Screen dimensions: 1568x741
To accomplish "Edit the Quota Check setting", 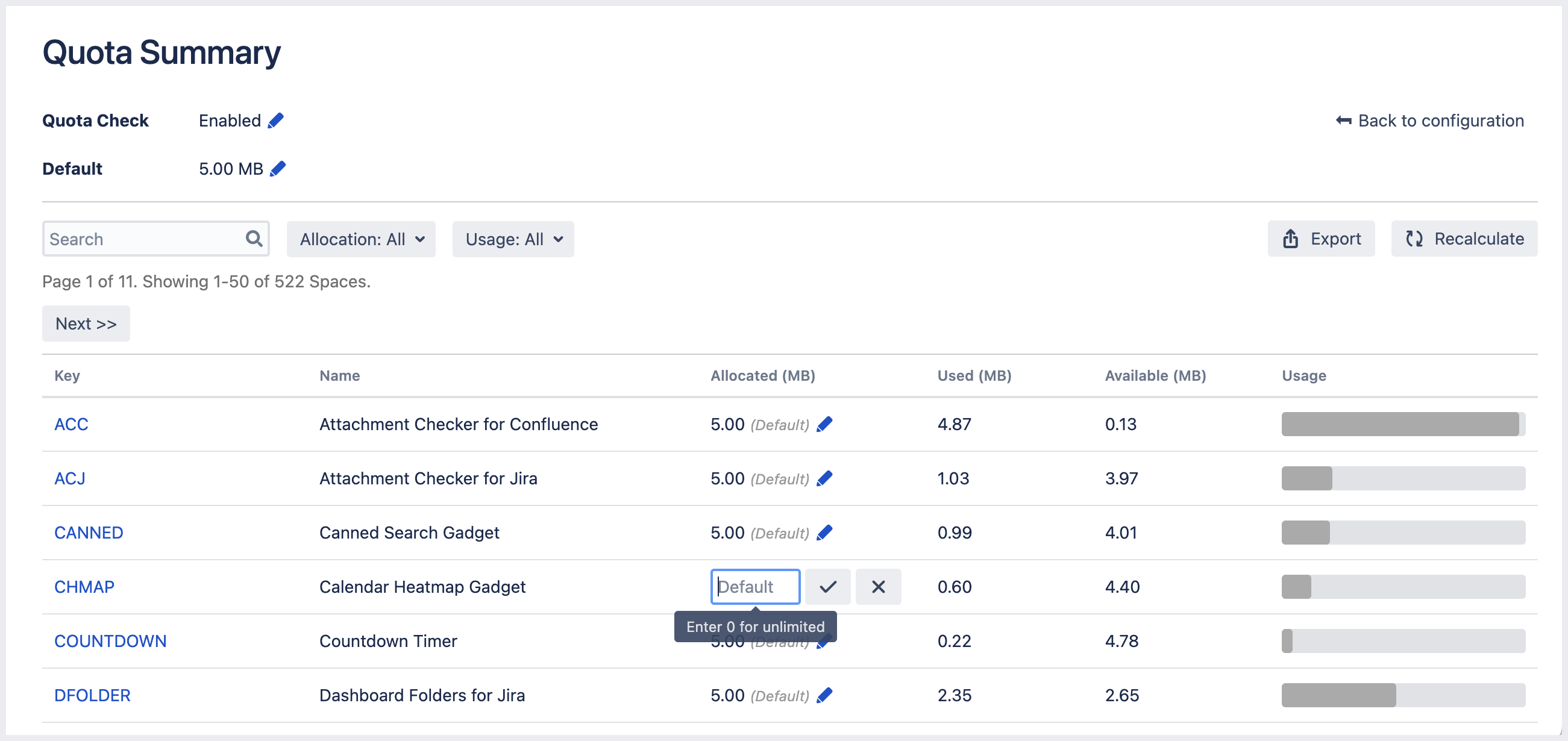I will pos(277,120).
